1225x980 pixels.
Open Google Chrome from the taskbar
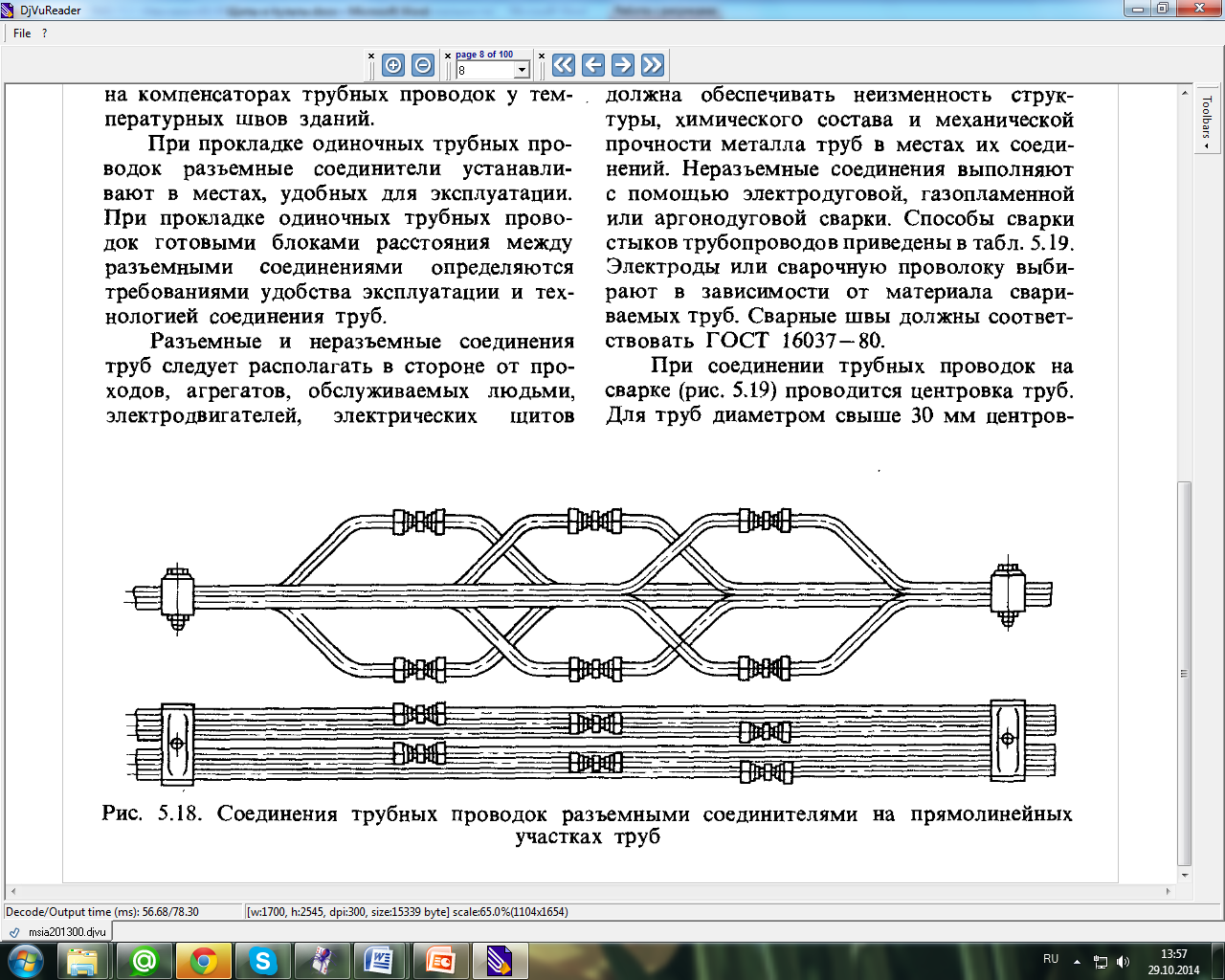[204, 961]
